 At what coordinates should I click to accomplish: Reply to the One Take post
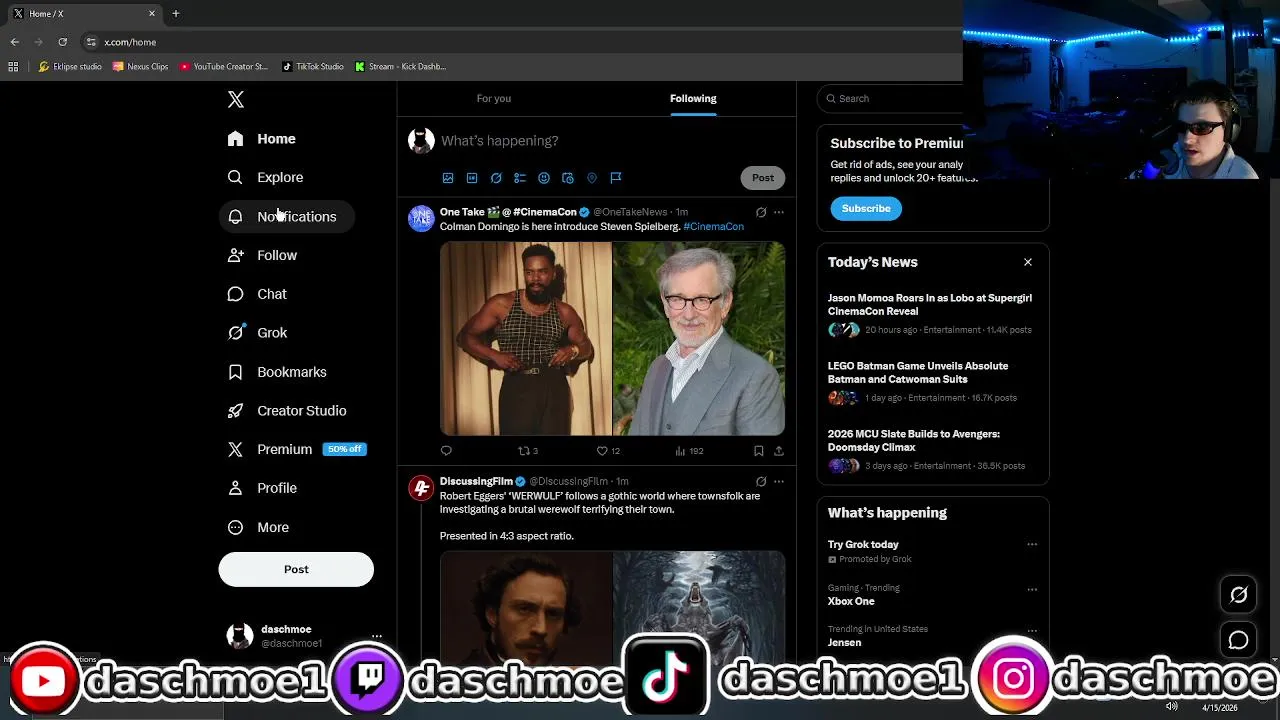click(446, 451)
